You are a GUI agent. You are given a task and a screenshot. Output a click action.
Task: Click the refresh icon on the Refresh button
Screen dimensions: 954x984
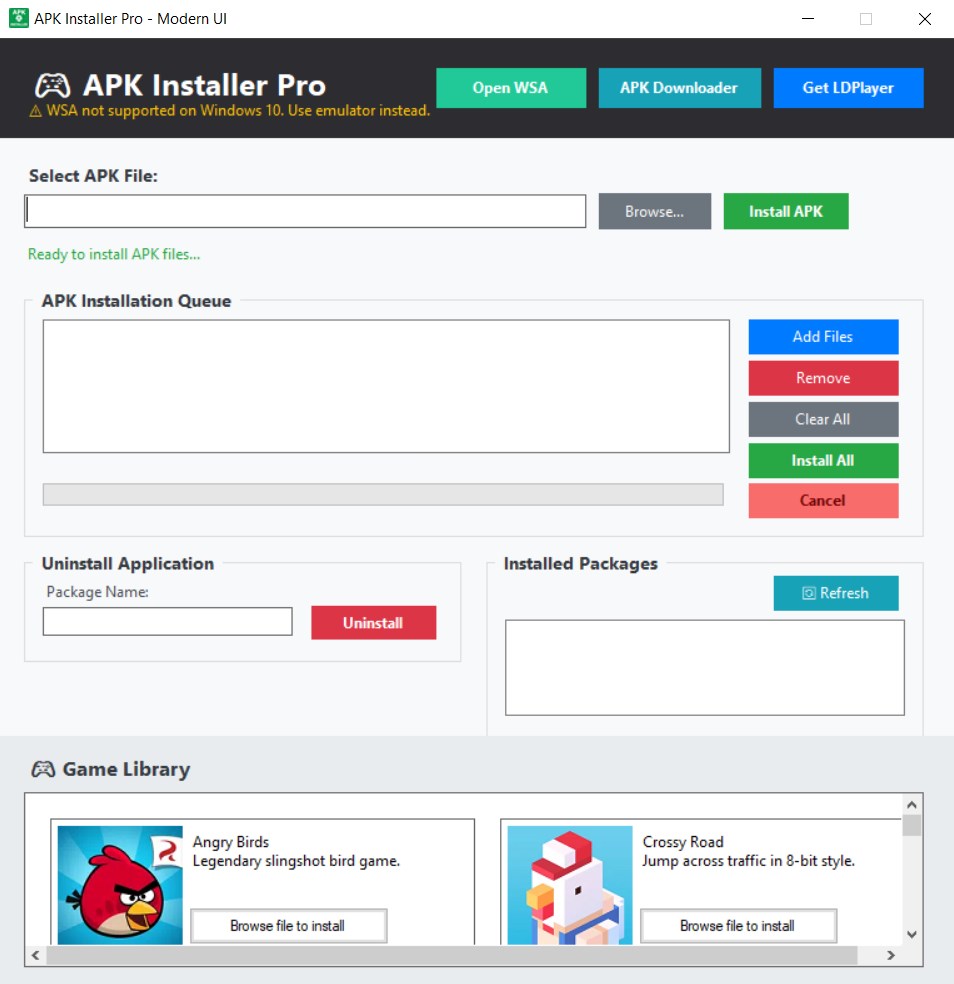(x=812, y=593)
